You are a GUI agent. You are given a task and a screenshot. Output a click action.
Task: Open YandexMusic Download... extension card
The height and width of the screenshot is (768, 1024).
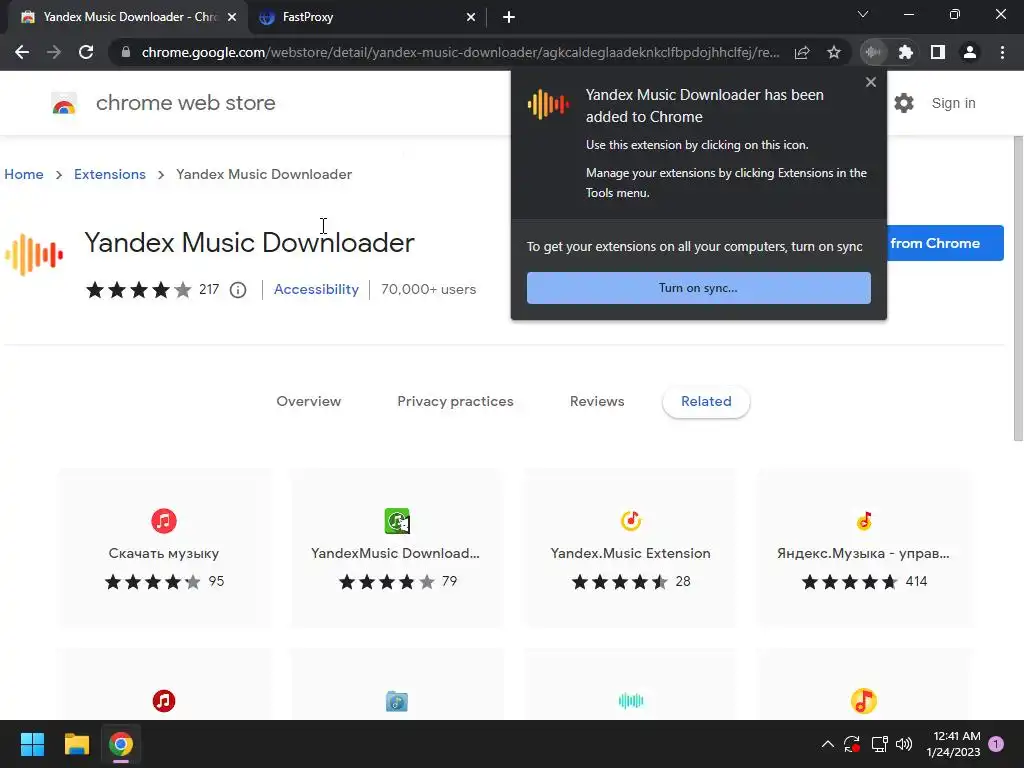pos(396,549)
